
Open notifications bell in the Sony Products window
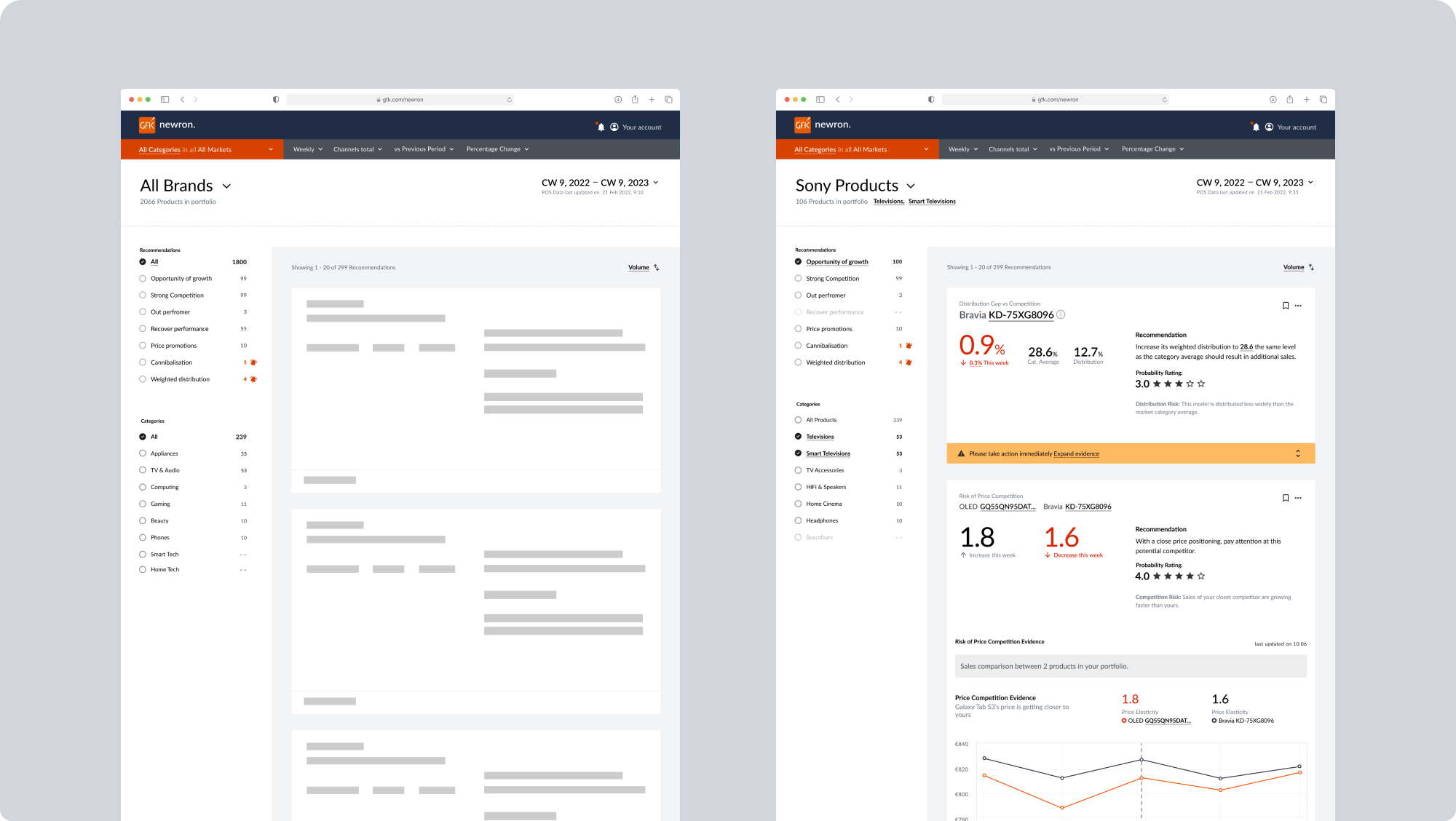(1256, 127)
